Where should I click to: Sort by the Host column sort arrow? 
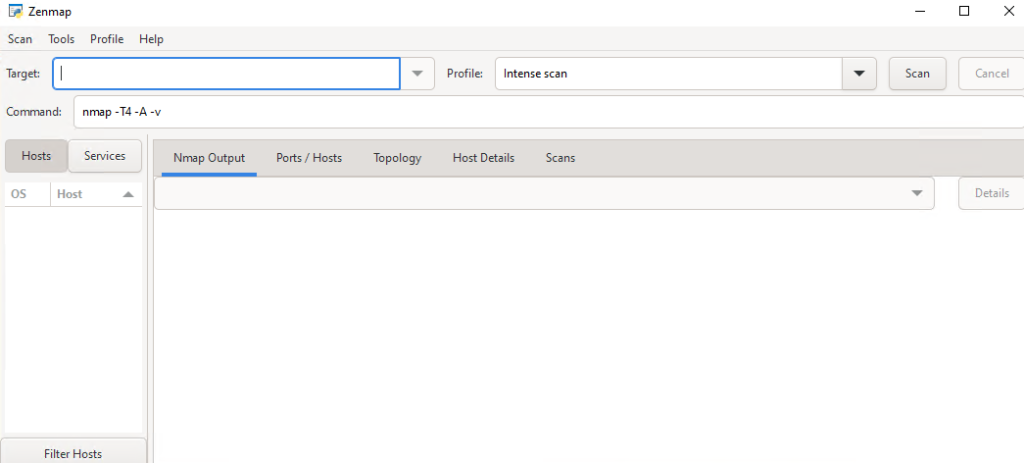pos(128,194)
